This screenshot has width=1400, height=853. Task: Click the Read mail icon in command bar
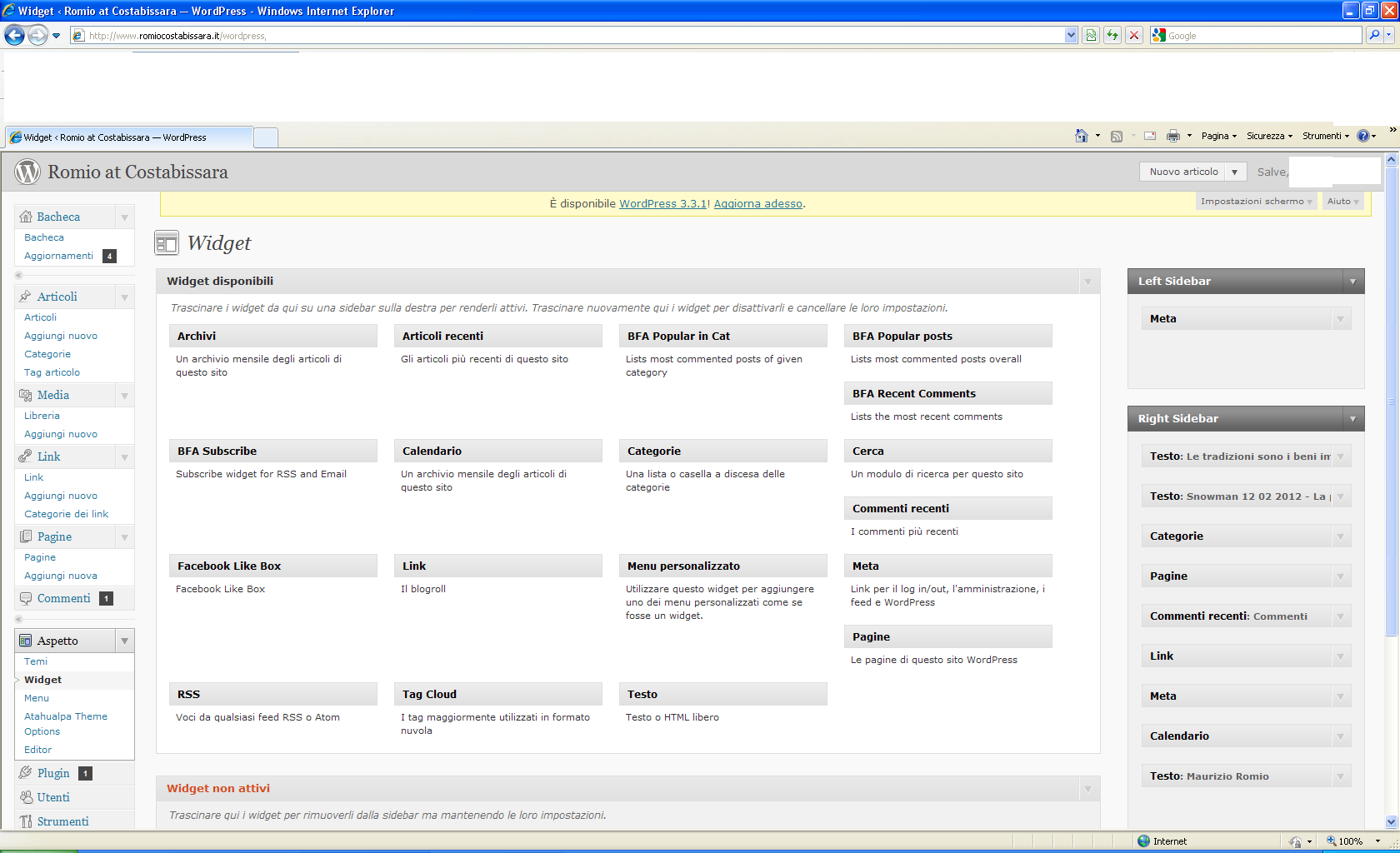pos(1150,136)
